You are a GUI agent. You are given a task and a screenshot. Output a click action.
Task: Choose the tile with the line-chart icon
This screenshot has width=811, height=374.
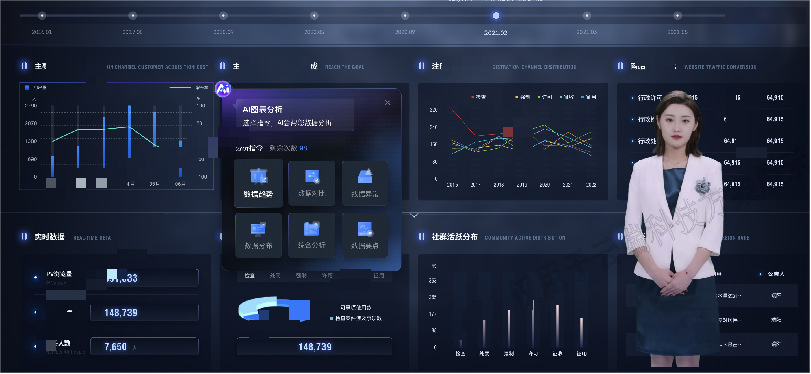pyautogui.click(x=365, y=235)
